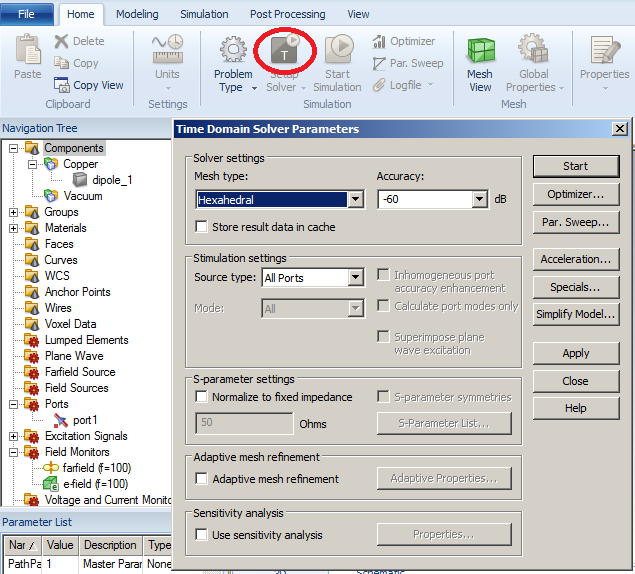Expand the Source type All Ports dropdown
Image resolution: width=635 pixels, height=574 pixels.
coord(355,277)
